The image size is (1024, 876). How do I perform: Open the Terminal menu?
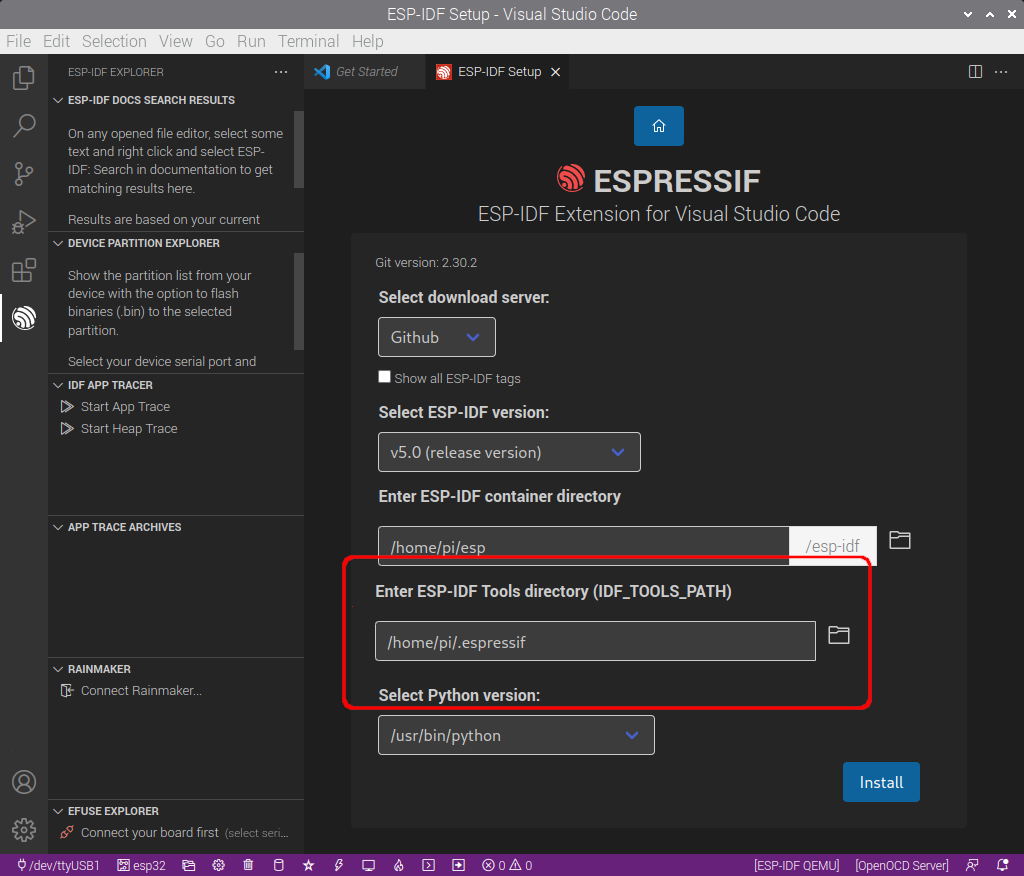308,41
